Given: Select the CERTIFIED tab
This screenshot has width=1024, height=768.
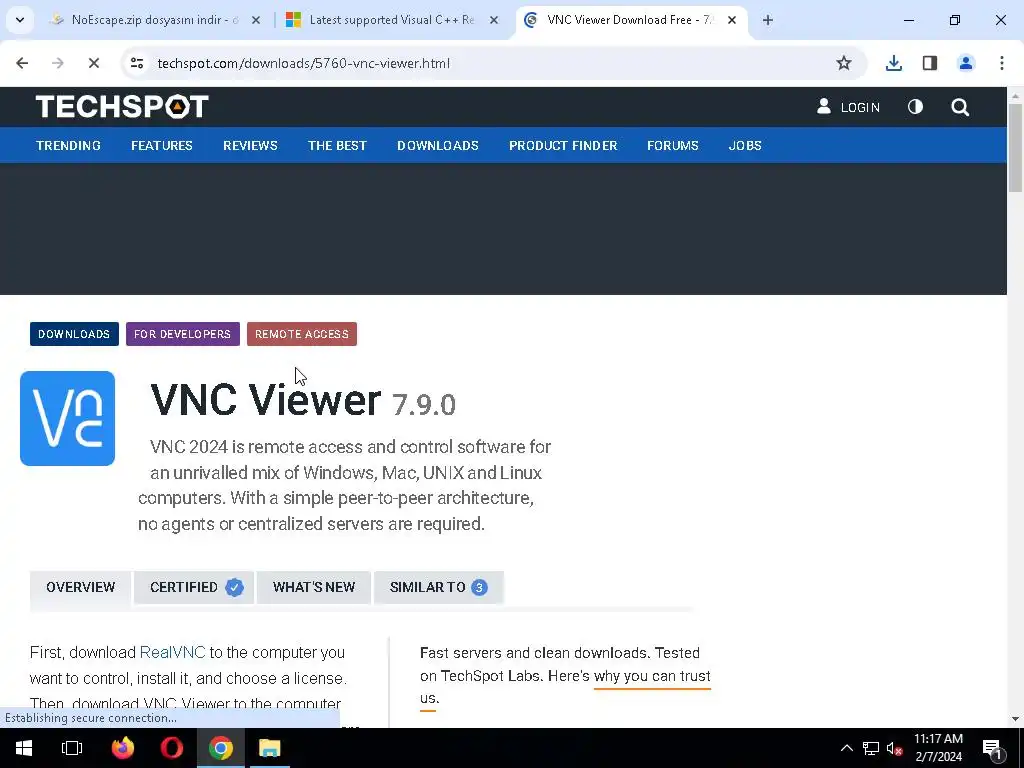Looking at the screenshot, I should [194, 587].
